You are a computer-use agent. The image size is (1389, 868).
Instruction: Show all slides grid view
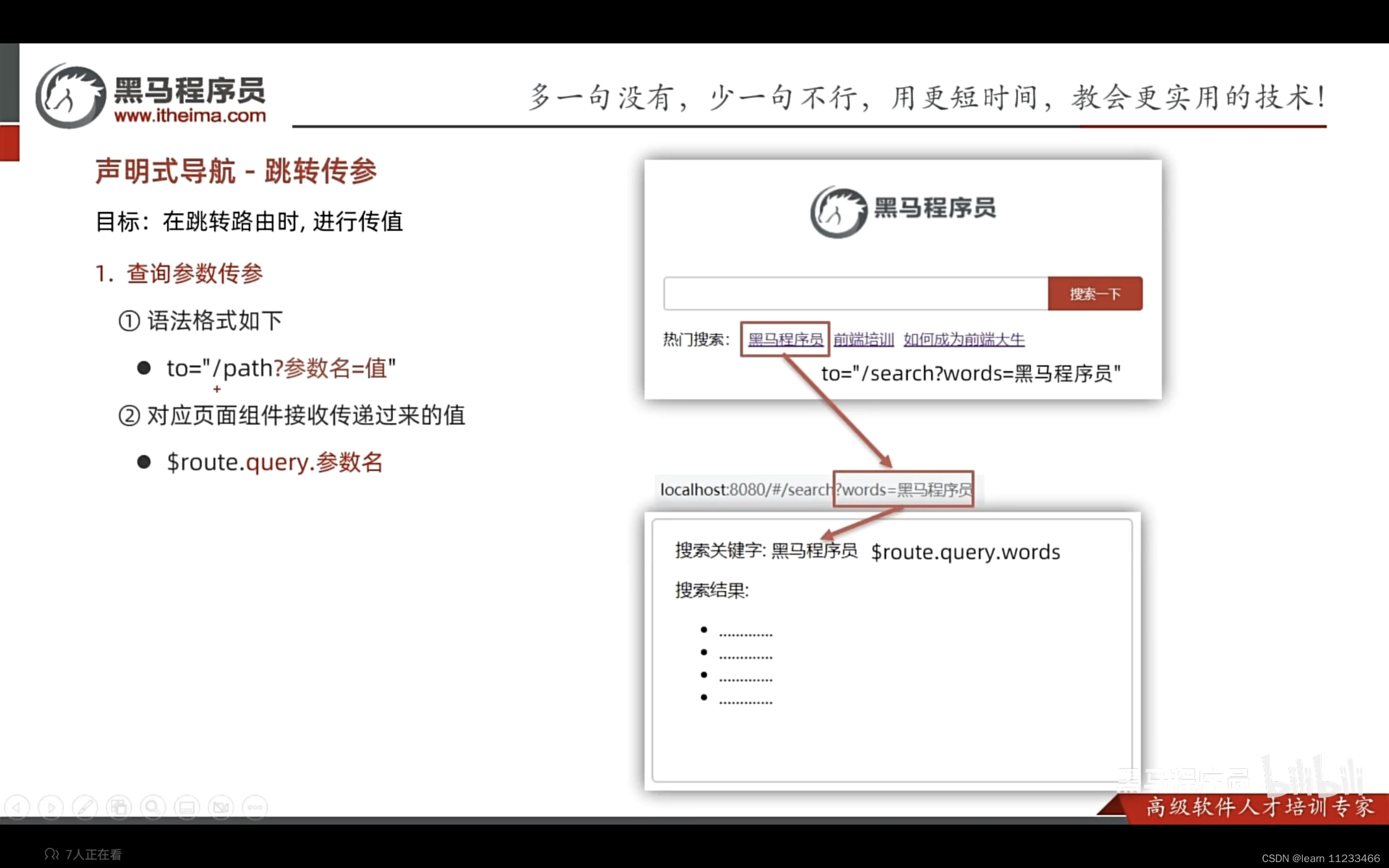coord(119,807)
